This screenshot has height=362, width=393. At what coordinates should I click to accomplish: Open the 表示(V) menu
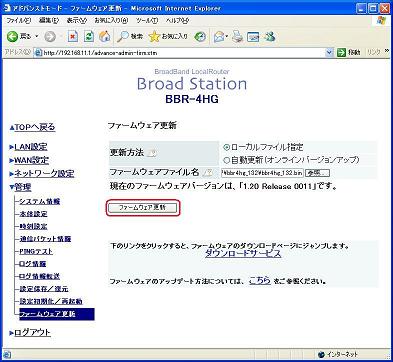coord(77,21)
